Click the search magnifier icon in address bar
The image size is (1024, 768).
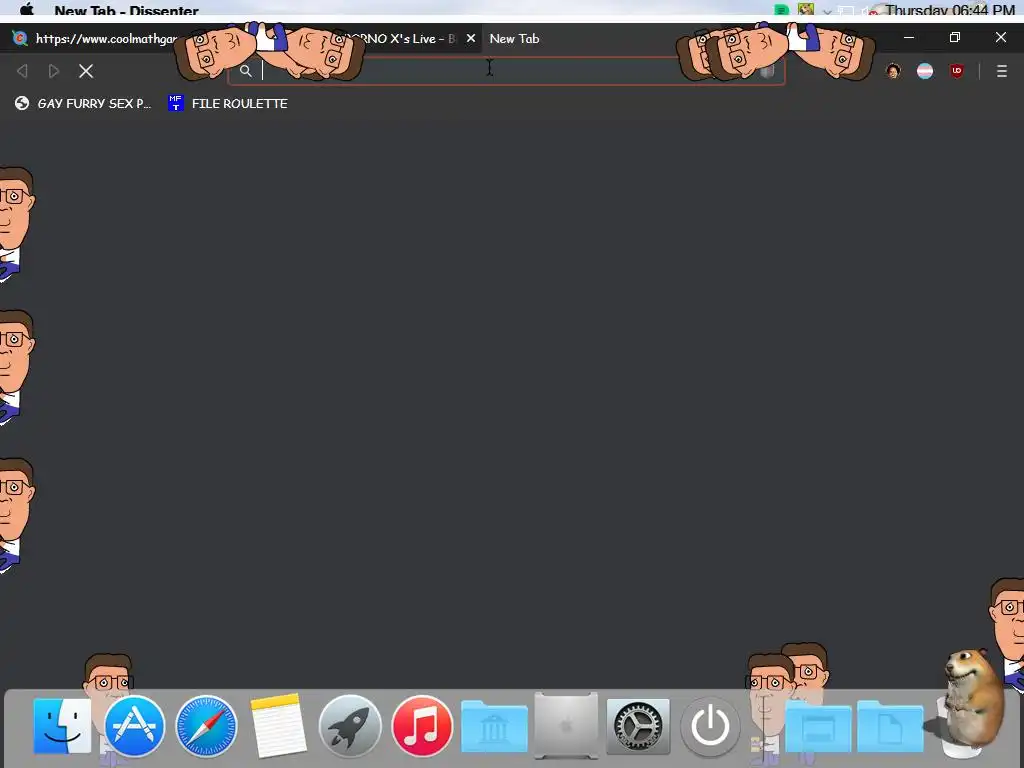(x=246, y=71)
